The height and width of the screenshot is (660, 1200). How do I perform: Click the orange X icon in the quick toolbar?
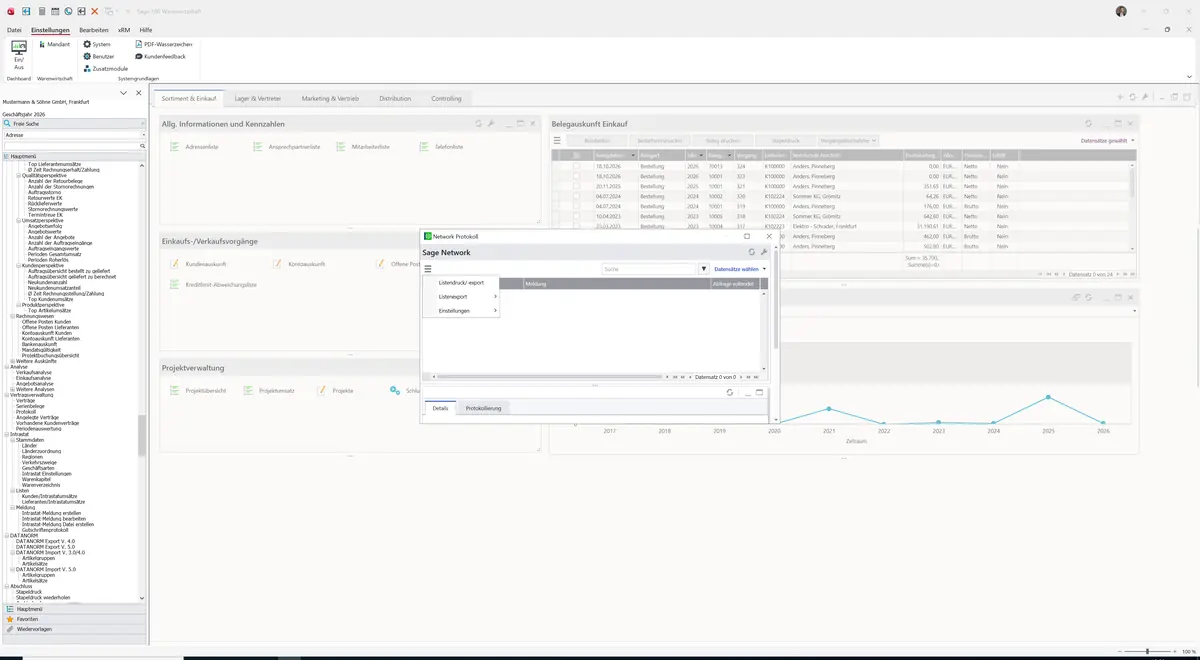pyautogui.click(x=94, y=10)
